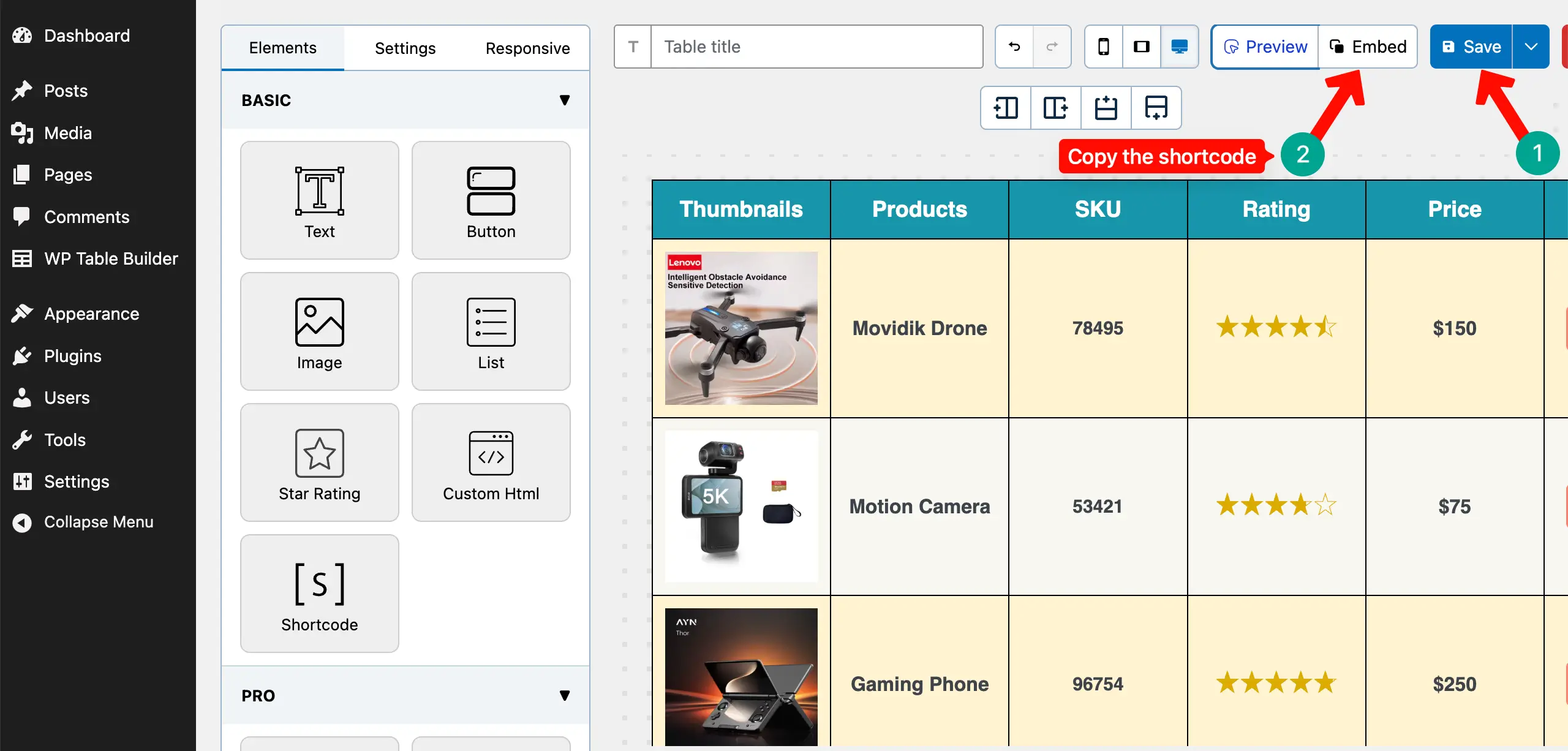Collapse the BASIC elements section
1568x751 pixels.
564,100
